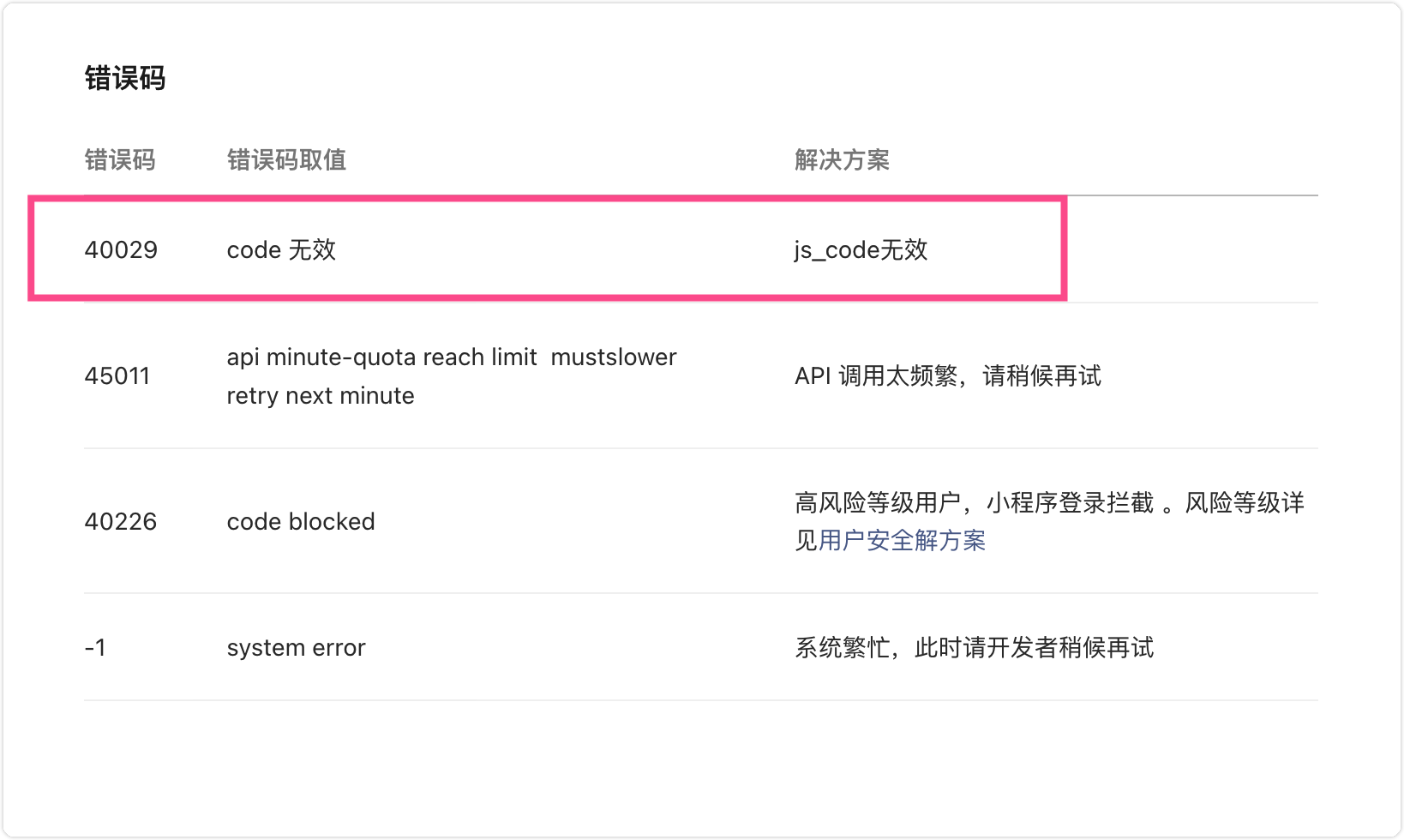Click the 'system error' value text
1404x840 pixels.
[296, 648]
